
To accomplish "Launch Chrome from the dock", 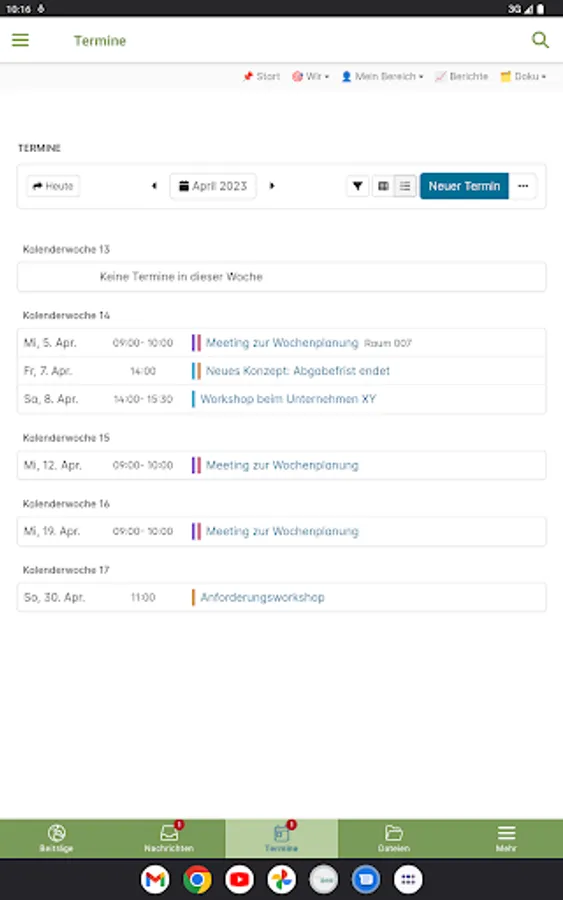I will pos(197,879).
